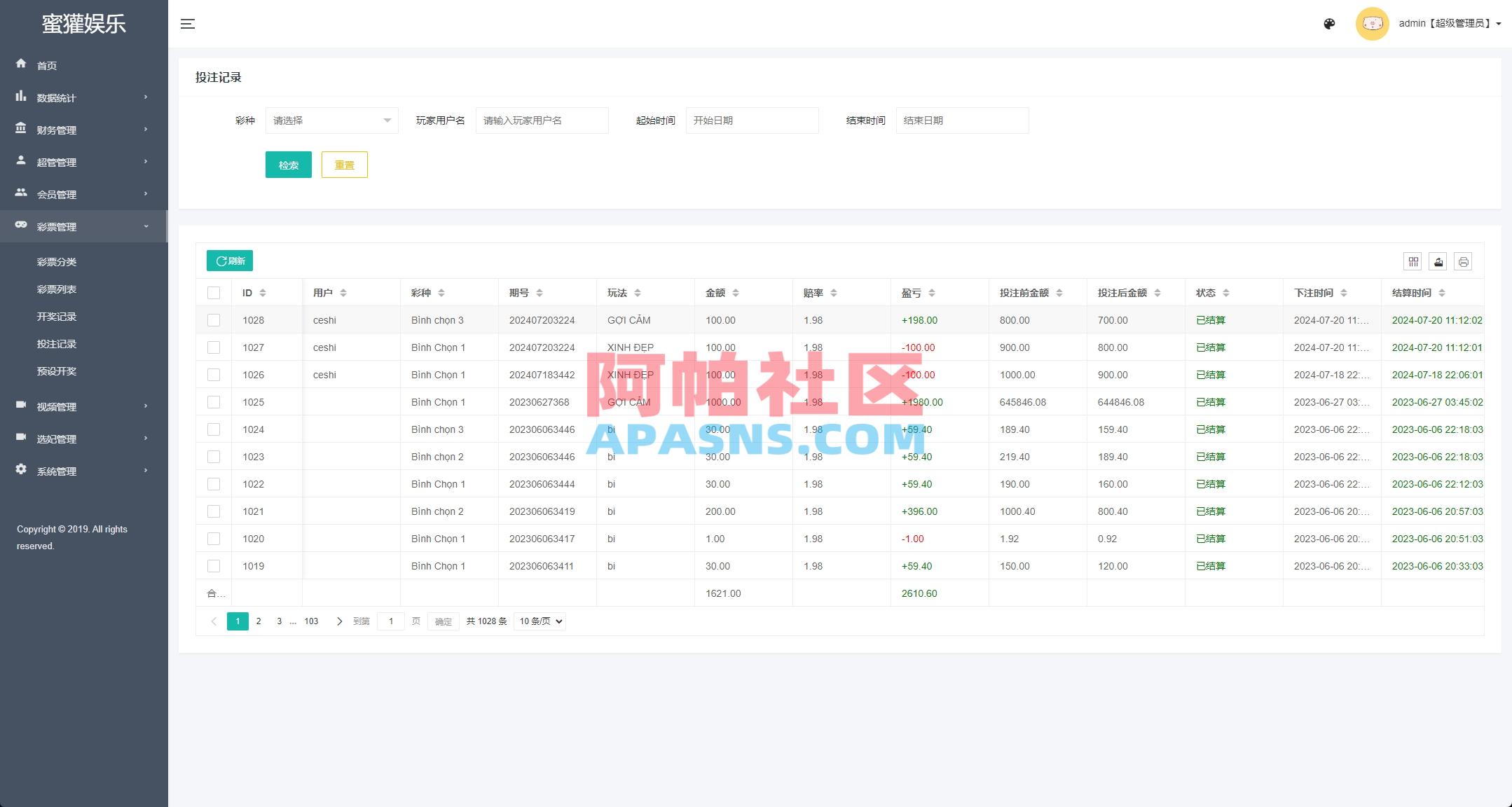The image size is (1512, 807).
Task: Open the 10条/页 page size dropdown
Action: tap(538, 621)
